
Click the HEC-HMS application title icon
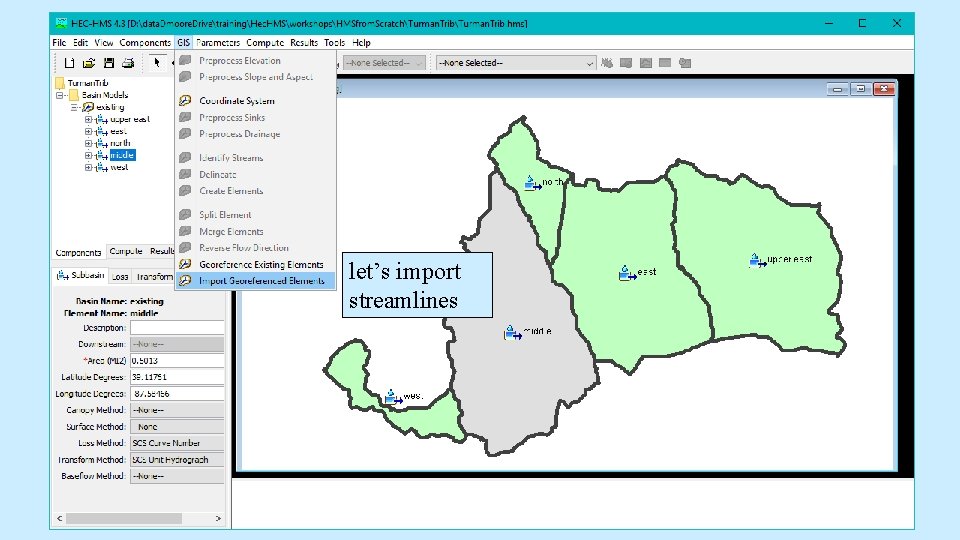pyautogui.click(x=61, y=23)
